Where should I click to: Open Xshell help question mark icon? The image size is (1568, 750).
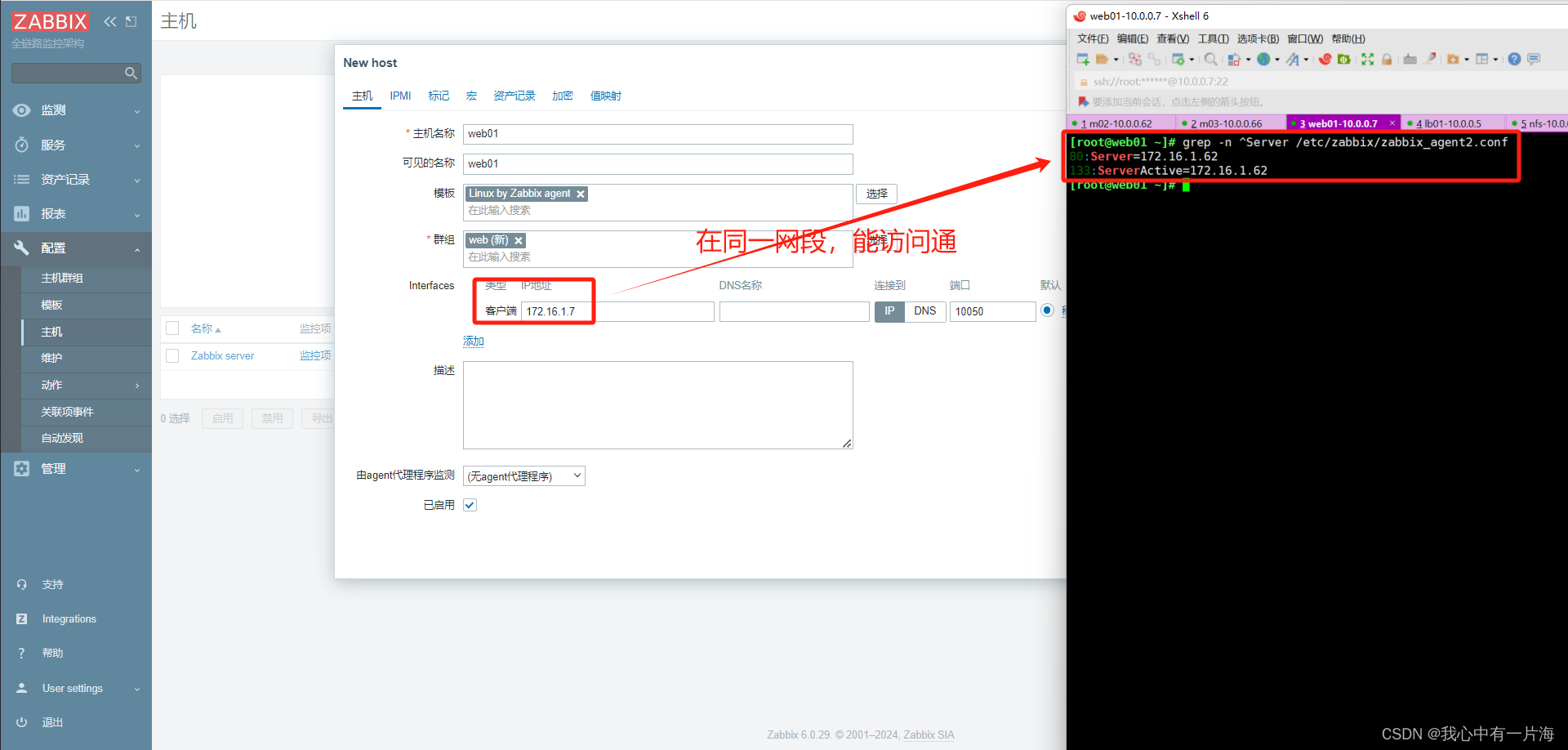point(1514,59)
